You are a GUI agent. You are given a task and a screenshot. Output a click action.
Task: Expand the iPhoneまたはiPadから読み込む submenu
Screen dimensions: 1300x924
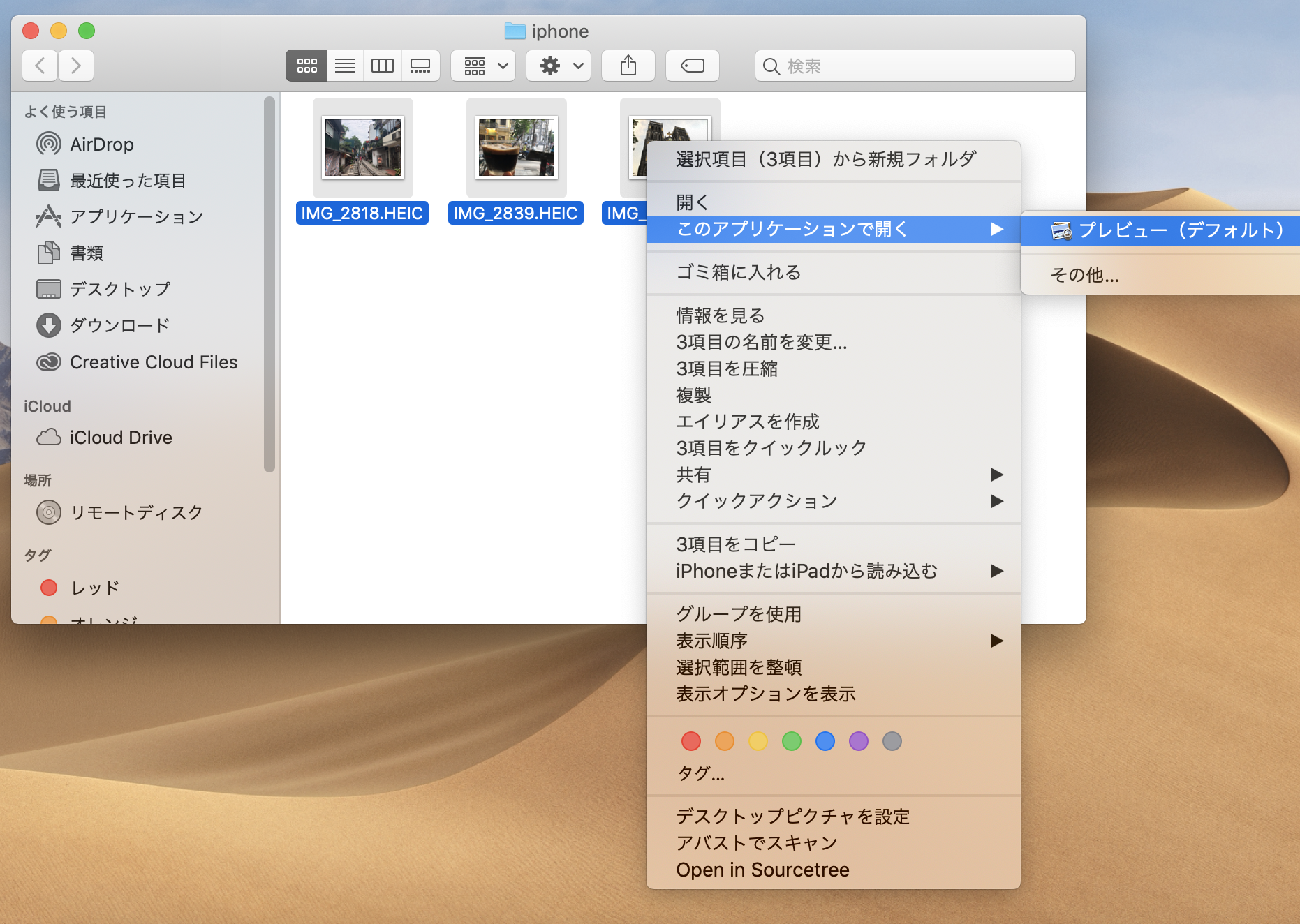[834, 571]
